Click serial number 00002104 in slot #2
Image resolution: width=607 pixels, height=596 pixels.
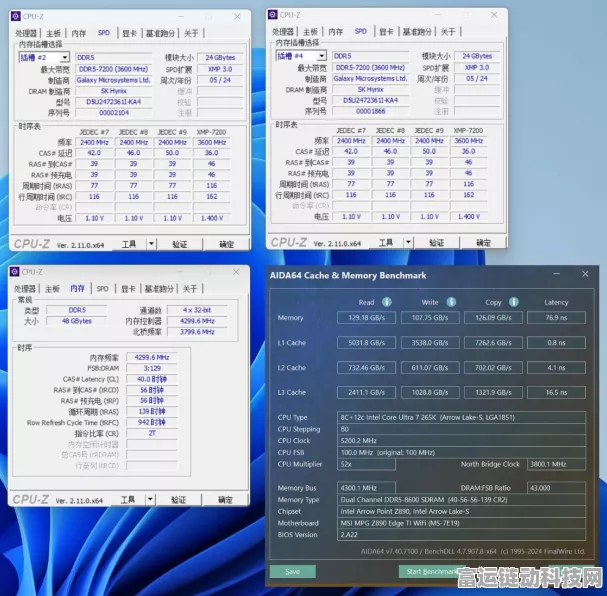(x=114, y=113)
